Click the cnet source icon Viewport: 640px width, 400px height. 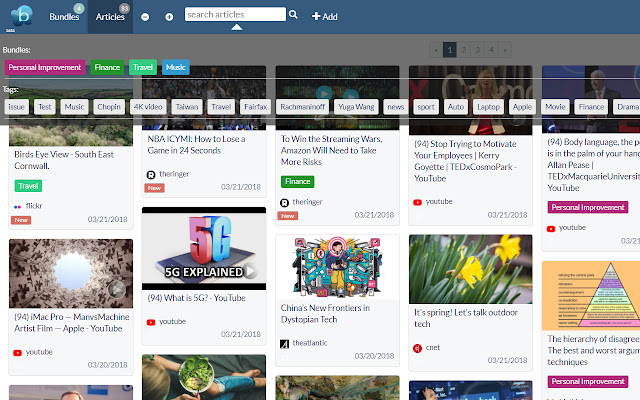point(418,348)
